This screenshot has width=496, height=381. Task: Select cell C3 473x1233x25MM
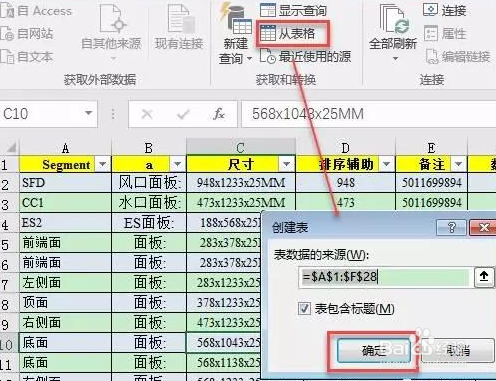tap(241, 203)
